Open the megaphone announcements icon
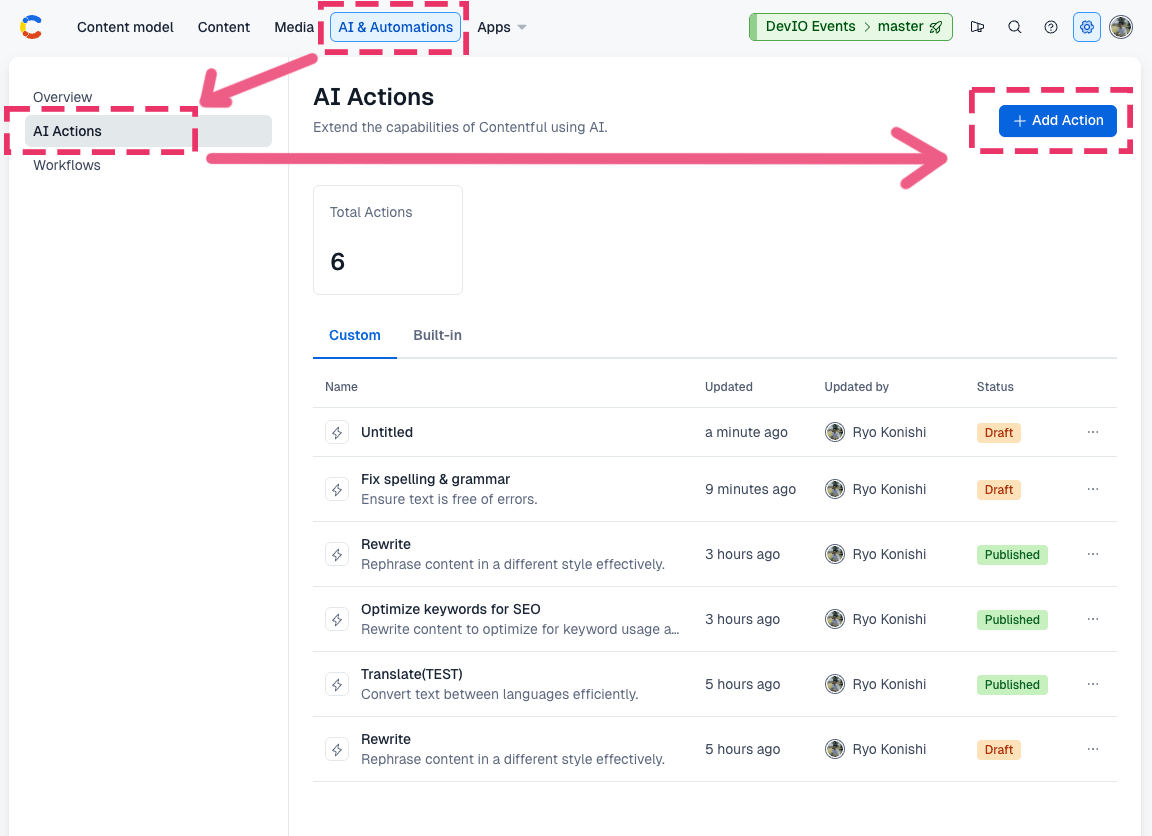Viewport: 1152px width, 836px height. (x=977, y=27)
